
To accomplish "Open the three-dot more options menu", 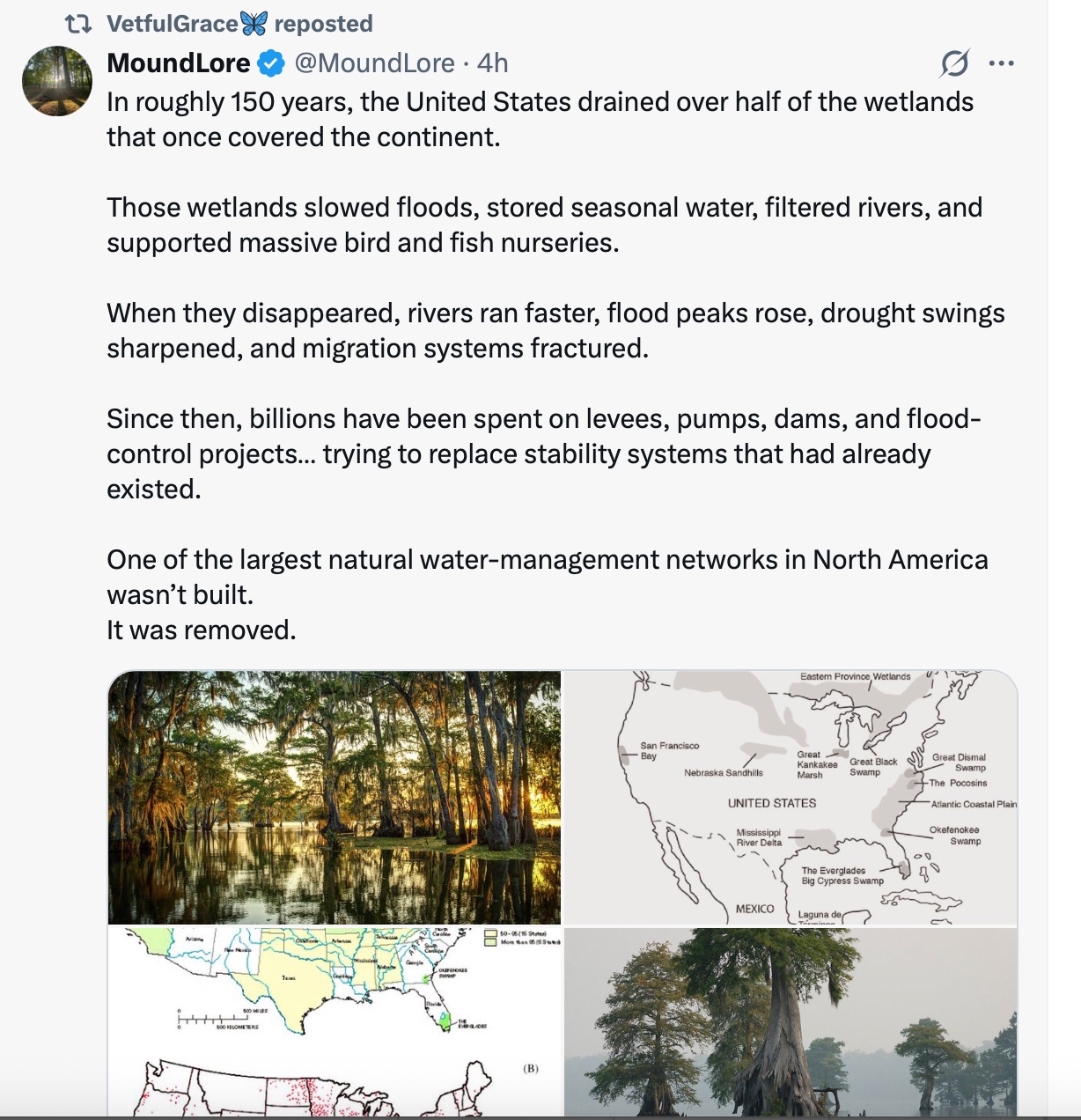I will 1002,63.
